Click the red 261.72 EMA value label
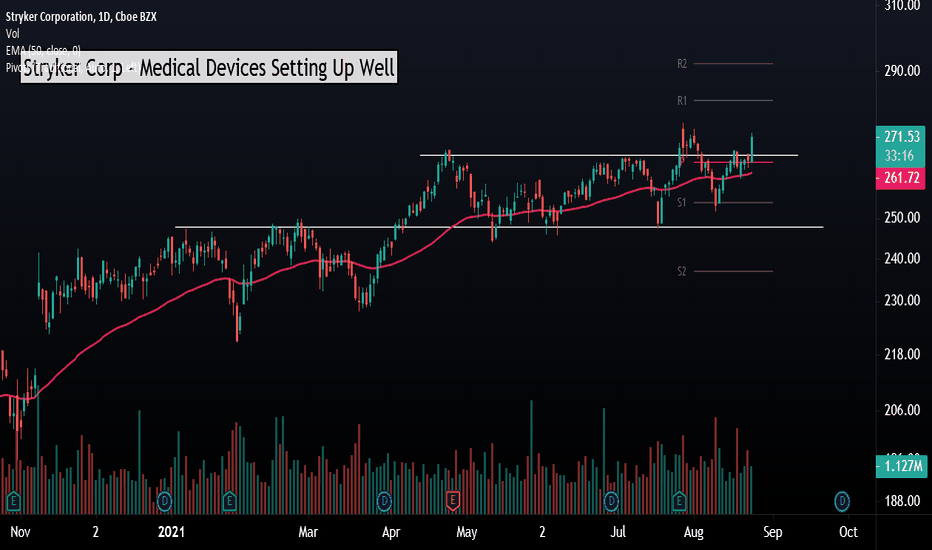932x550 pixels. tap(900, 178)
